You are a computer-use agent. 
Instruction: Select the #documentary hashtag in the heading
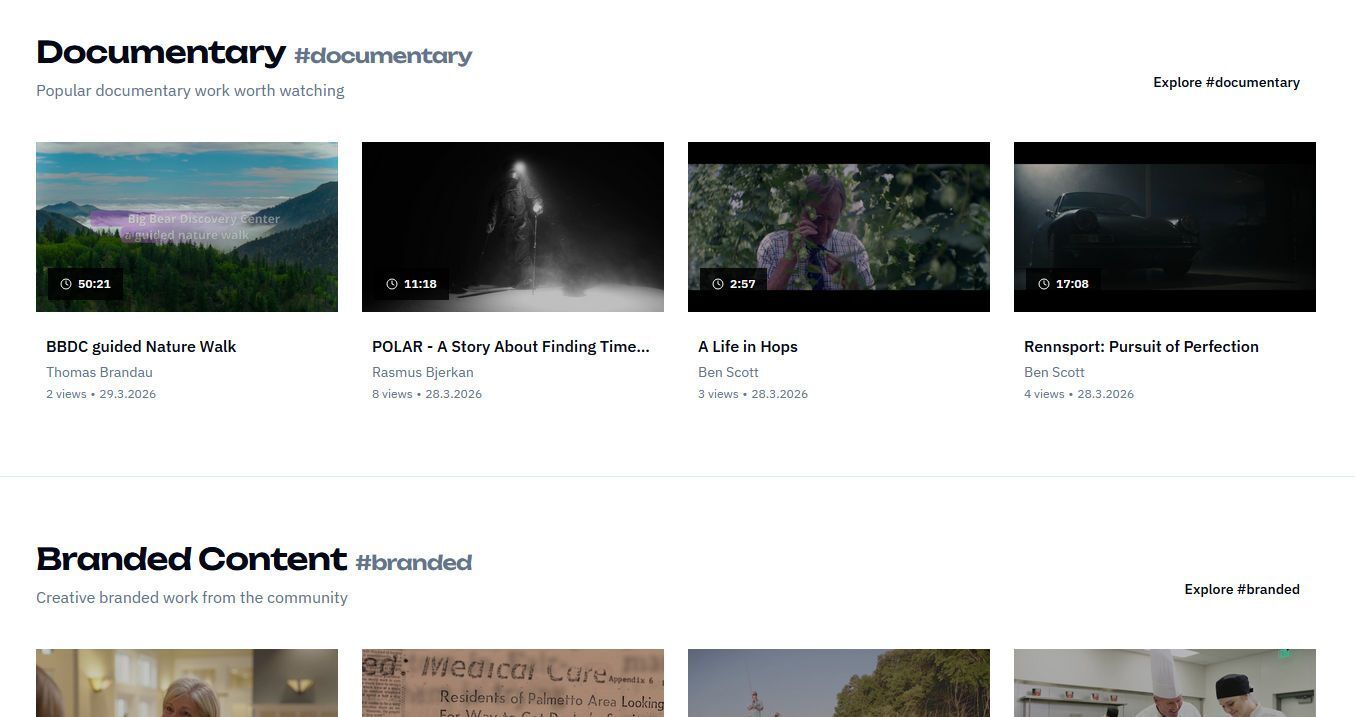(x=383, y=56)
